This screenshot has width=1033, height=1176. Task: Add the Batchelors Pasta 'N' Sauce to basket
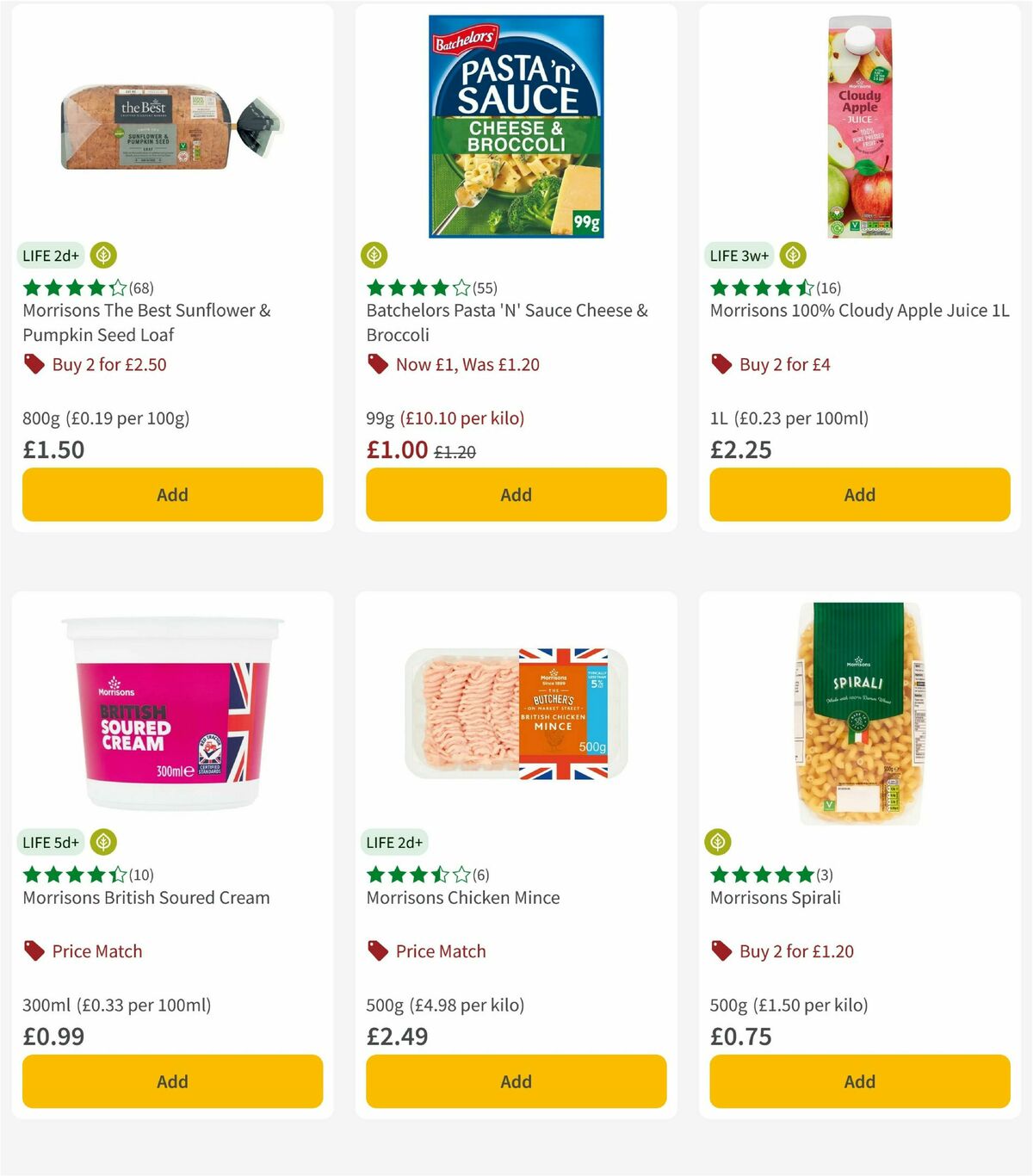pyautogui.click(x=515, y=495)
